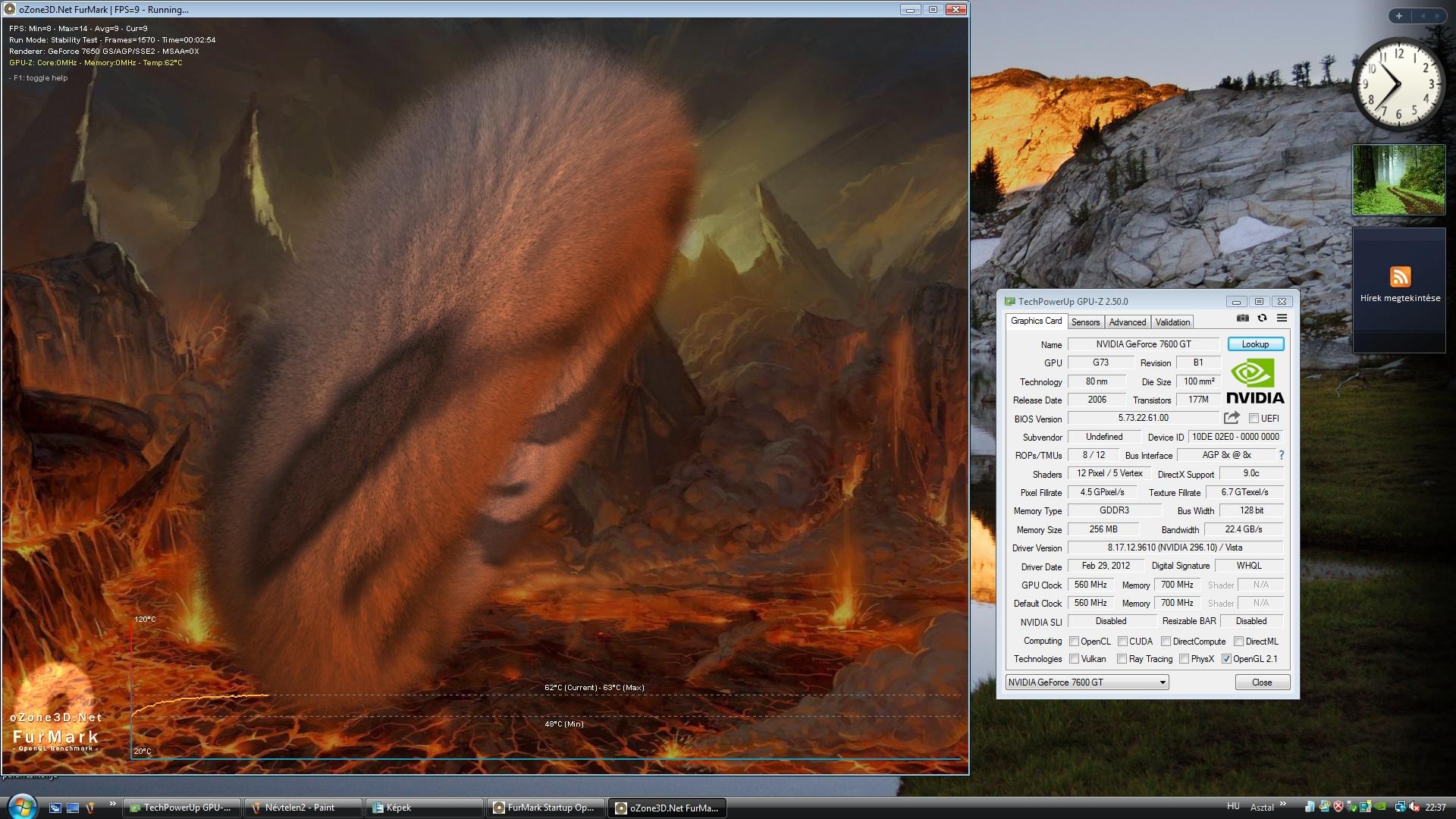Image resolution: width=1456 pixels, height=819 pixels.
Task: Expand the quick launch overflow chevron
Action: (x=113, y=804)
